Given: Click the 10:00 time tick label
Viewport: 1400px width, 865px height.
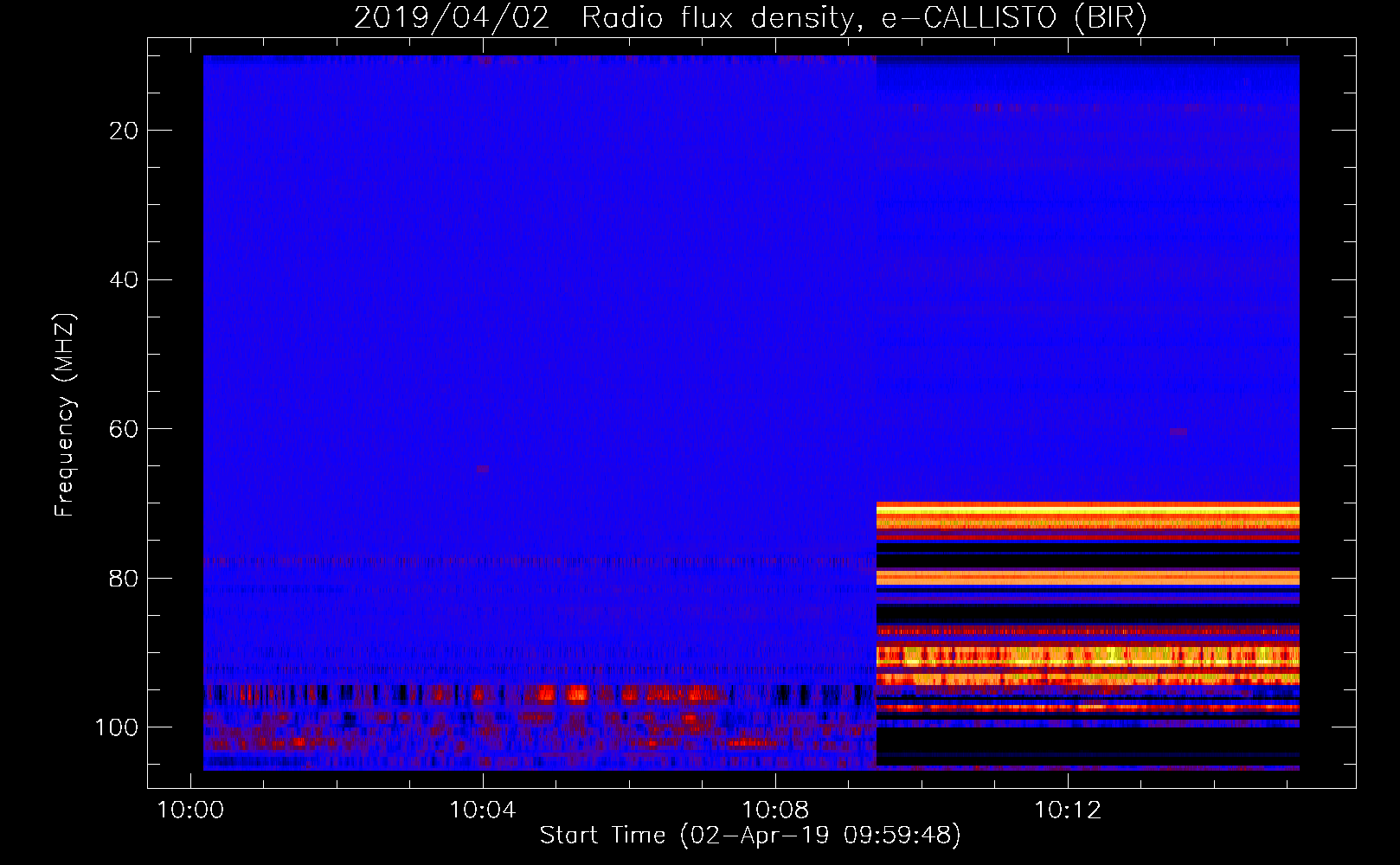Looking at the screenshot, I should click(x=190, y=810).
